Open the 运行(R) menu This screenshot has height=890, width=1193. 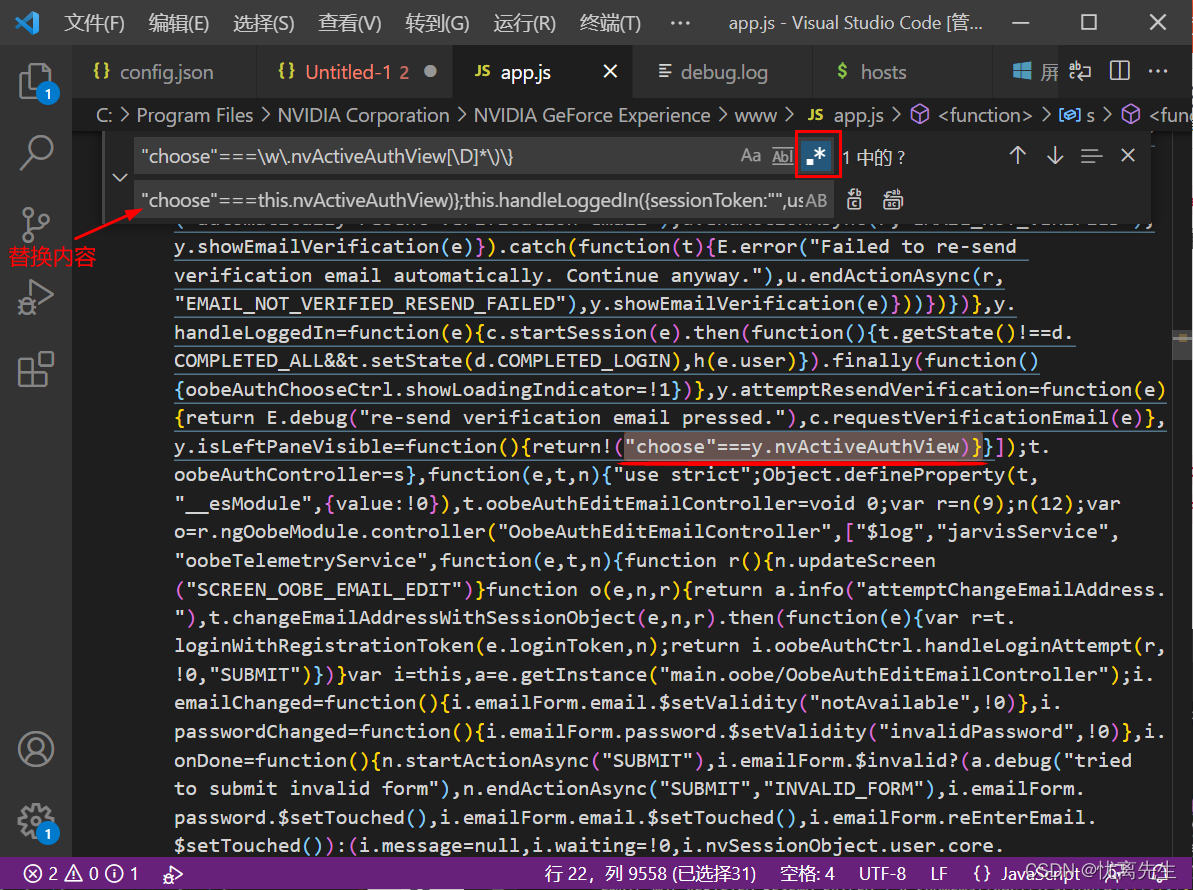pos(524,24)
